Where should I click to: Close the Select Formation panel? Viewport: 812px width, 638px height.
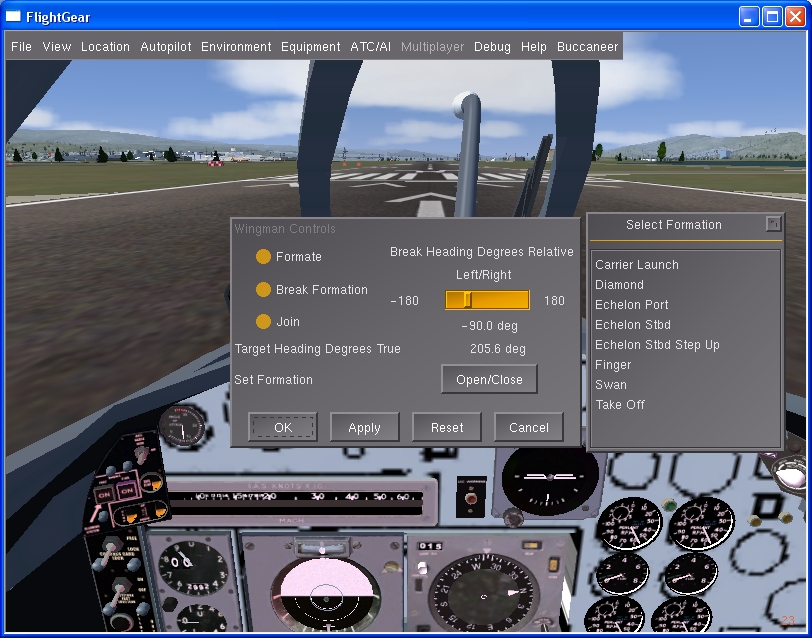point(773,224)
